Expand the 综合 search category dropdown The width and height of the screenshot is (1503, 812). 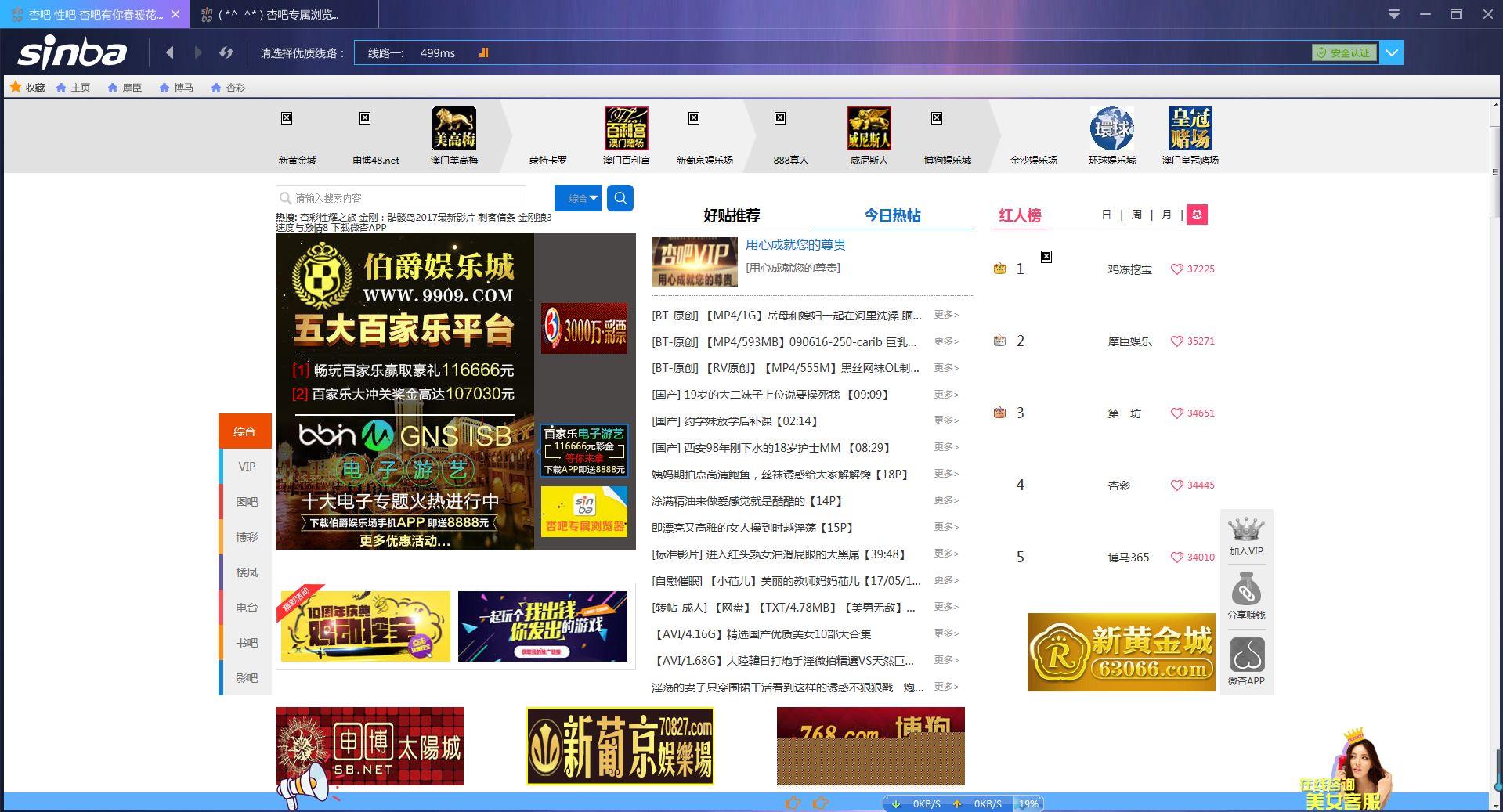578,198
